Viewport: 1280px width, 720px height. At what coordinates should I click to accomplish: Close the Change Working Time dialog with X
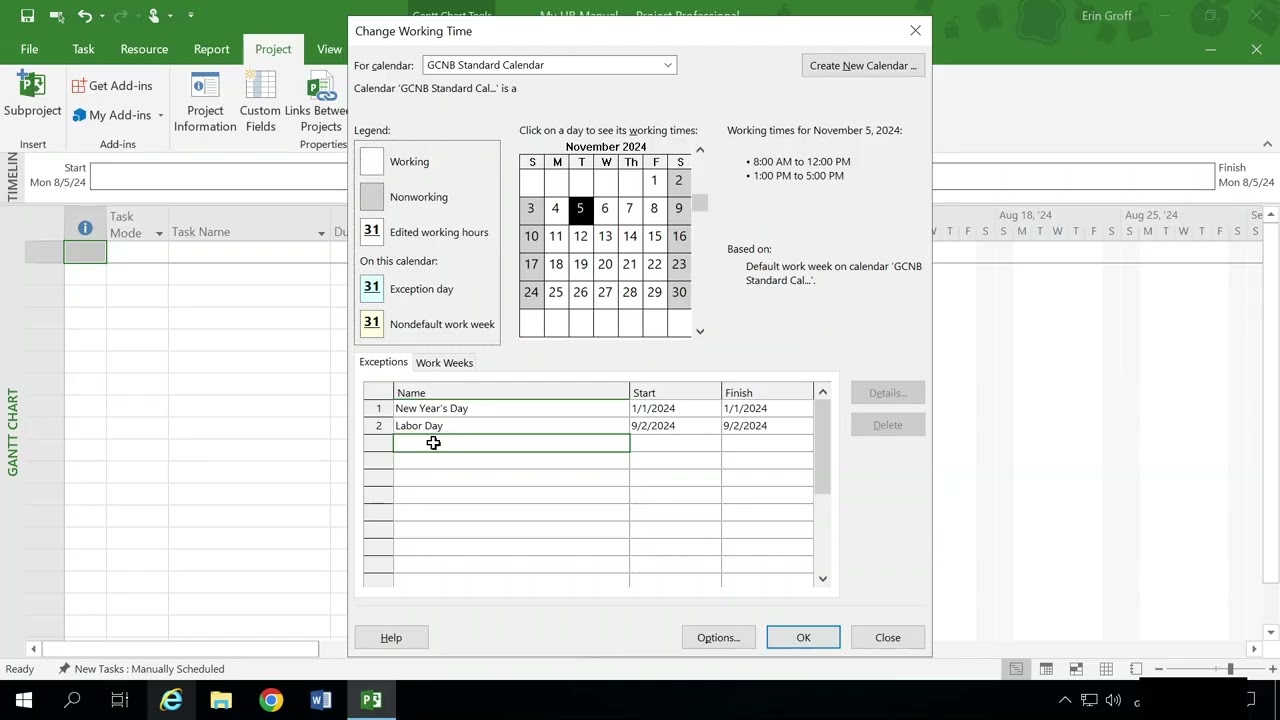[x=915, y=31]
